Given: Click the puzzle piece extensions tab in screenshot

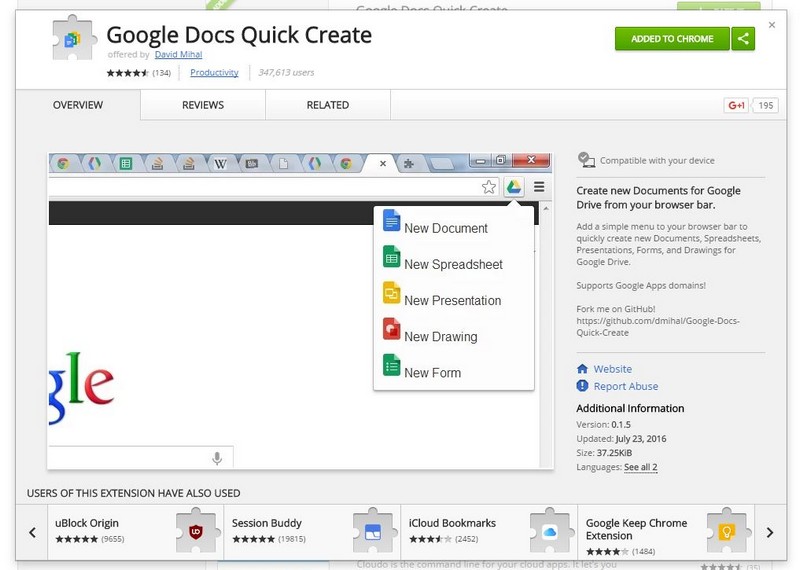Looking at the screenshot, I should point(409,164).
